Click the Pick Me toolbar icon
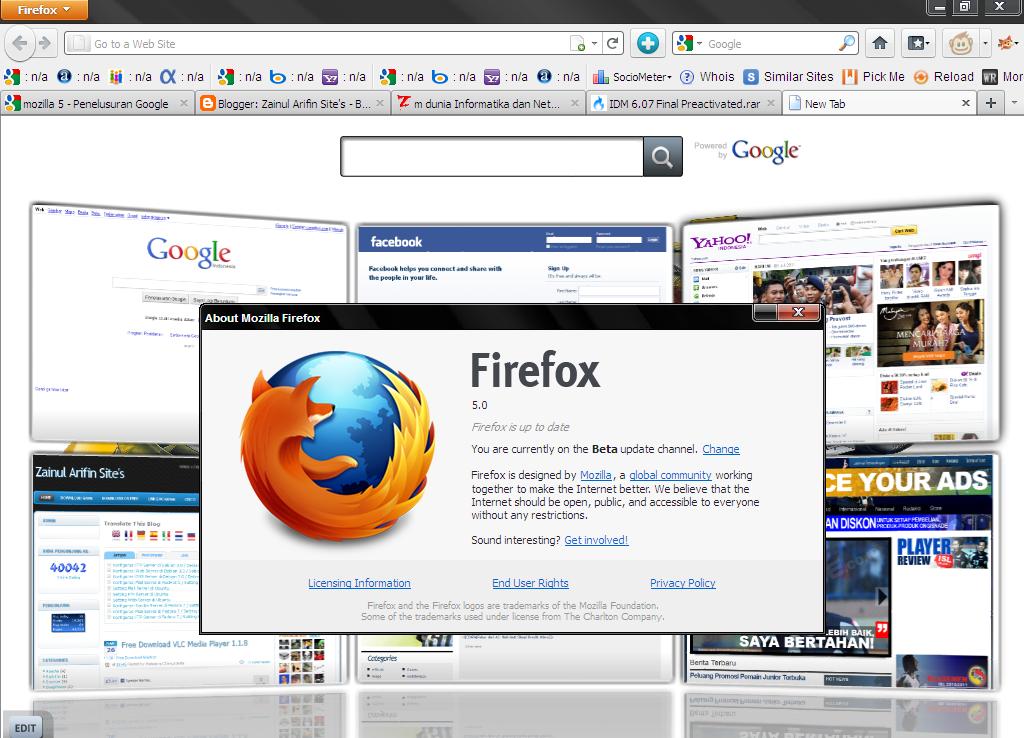Image resolution: width=1024 pixels, height=738 pixels. click(860, 77)
